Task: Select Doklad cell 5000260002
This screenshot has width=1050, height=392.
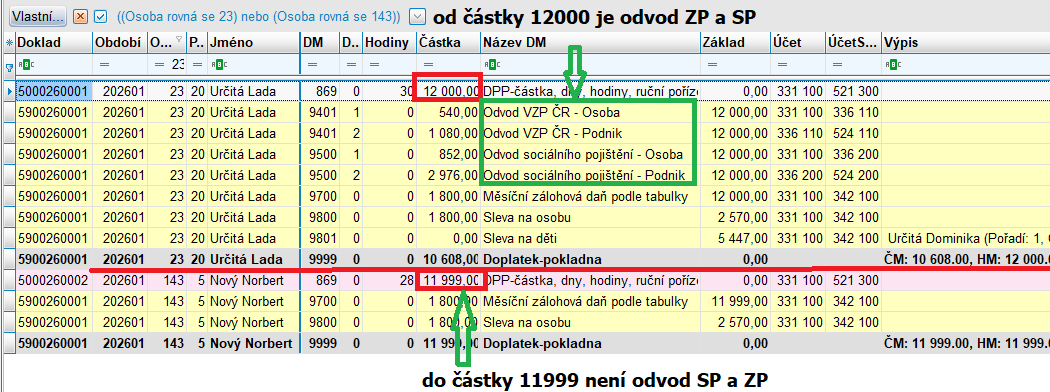Action: 54,280
